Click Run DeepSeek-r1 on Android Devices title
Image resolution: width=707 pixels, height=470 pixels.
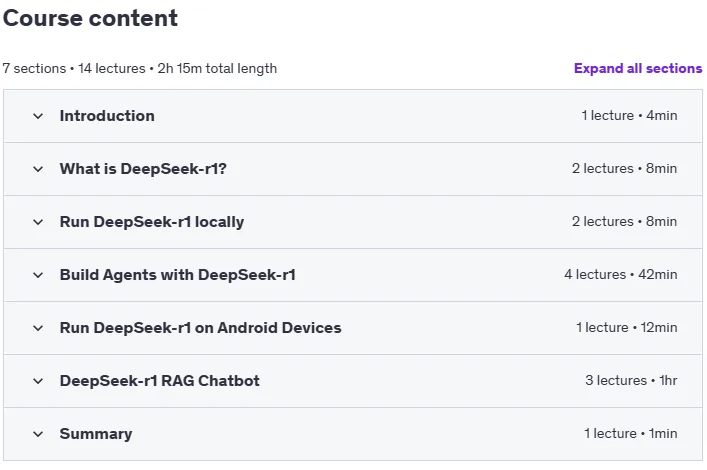click(200, 328)
